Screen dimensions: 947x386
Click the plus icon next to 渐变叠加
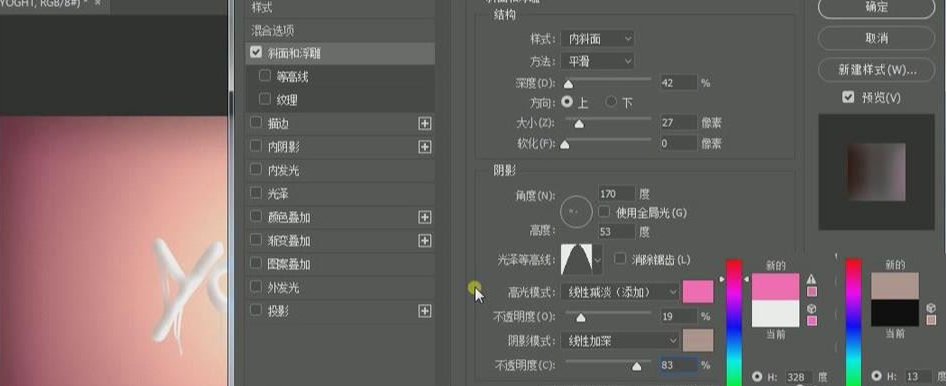[x=425, y=240]
